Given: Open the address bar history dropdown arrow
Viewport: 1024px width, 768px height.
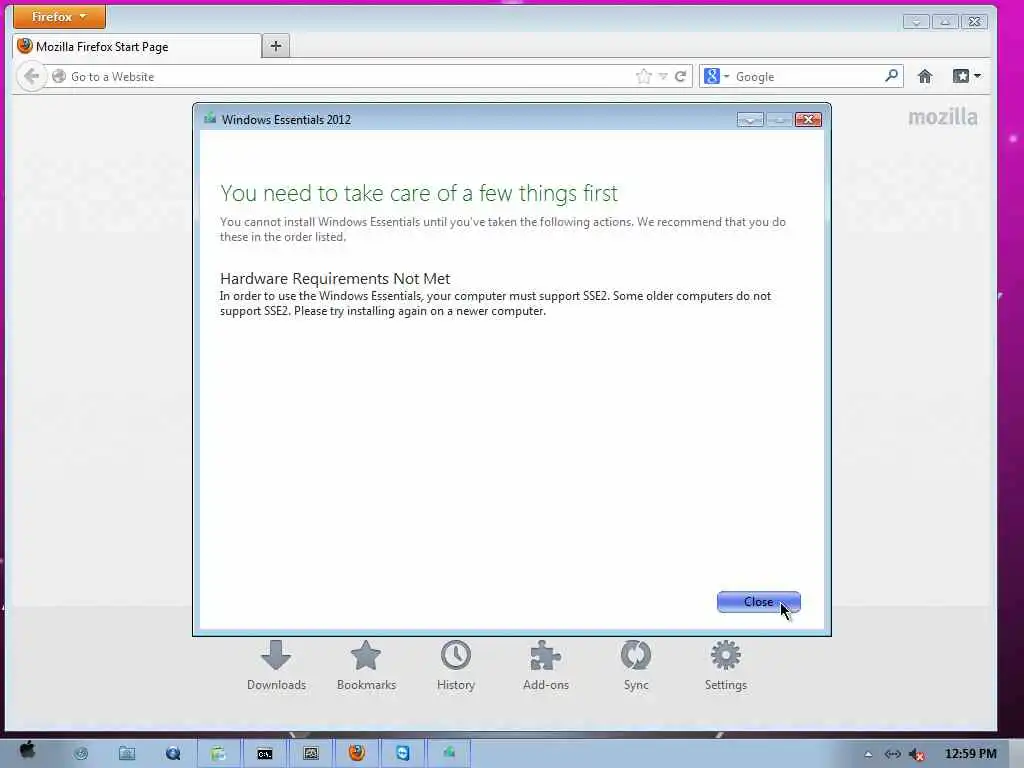Looking at the screenshot, I should [663, 76].
